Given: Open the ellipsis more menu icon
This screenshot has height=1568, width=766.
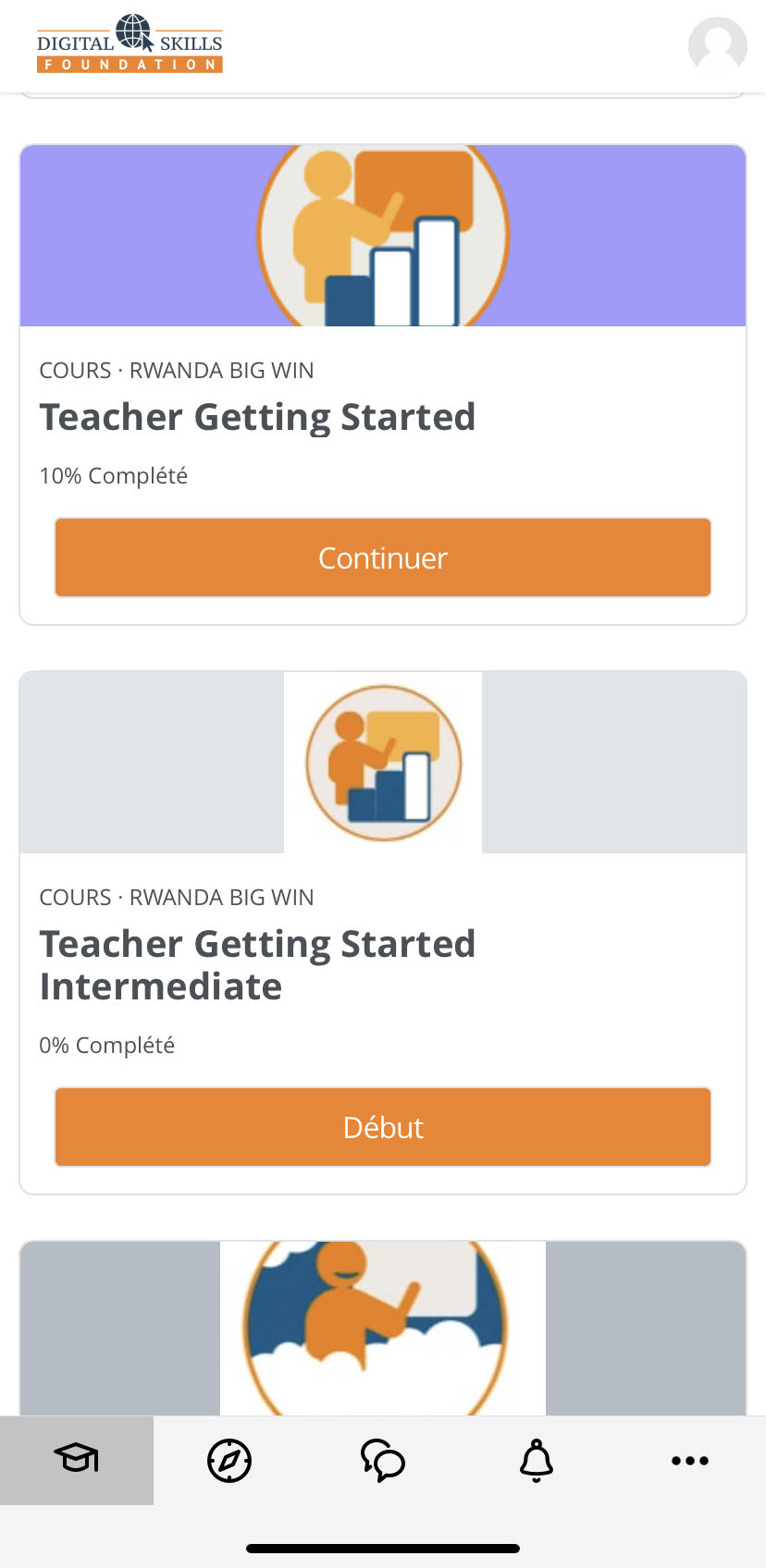Looking at the screenshot, I should (x=689, y=1461).
